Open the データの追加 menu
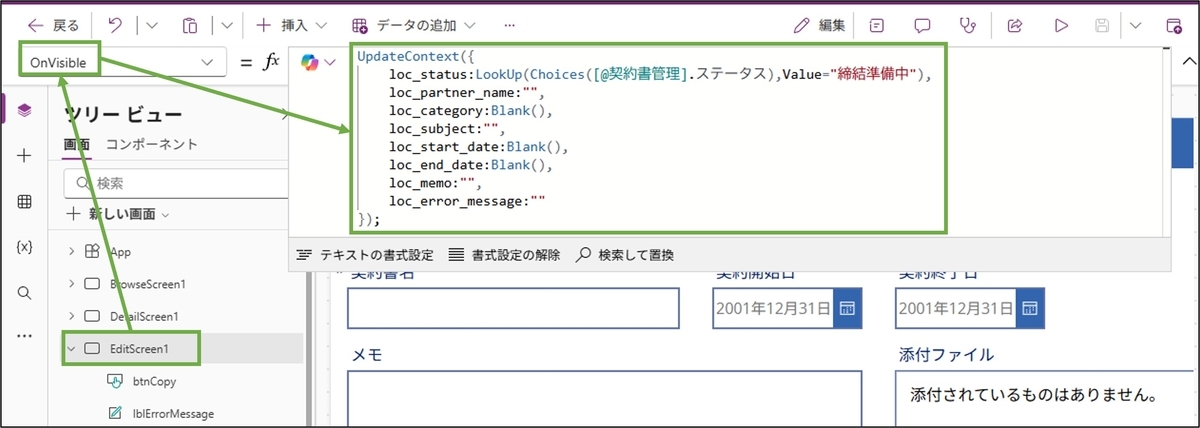The width and height of the screenshot is (1200, 428). tap(414, 25)
